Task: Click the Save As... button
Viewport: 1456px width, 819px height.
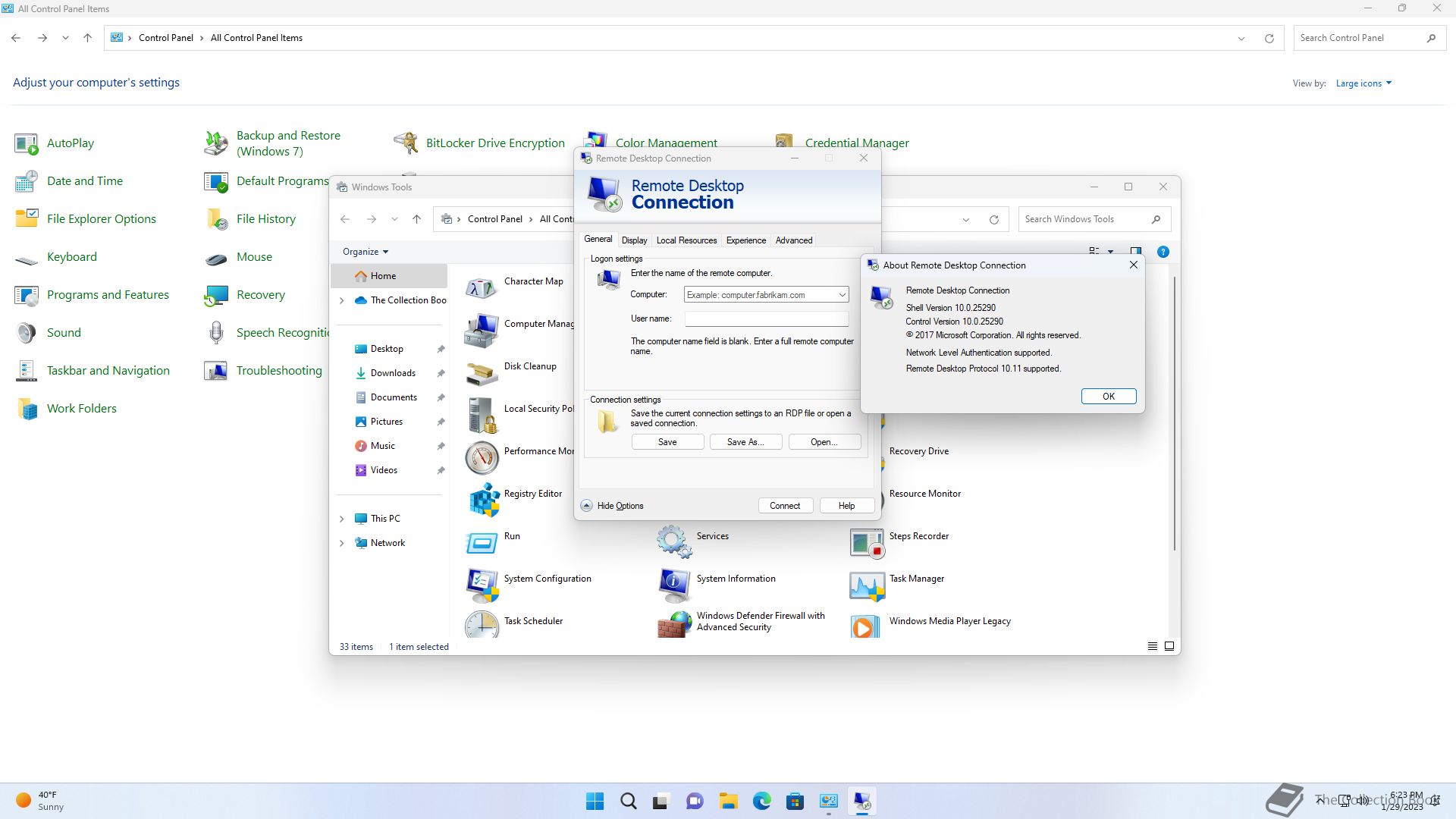Action: tap(745, 442)
